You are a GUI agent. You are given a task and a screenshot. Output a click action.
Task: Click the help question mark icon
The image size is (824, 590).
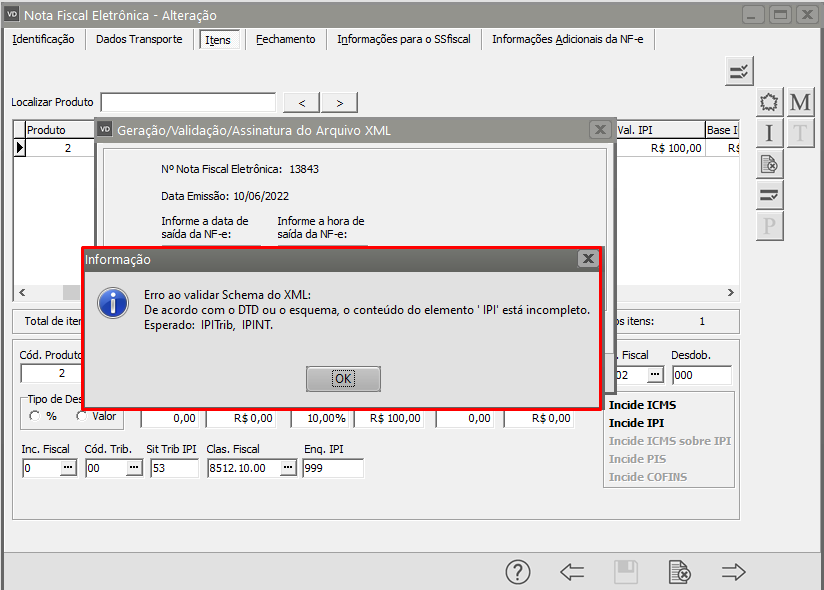[517, 572]
